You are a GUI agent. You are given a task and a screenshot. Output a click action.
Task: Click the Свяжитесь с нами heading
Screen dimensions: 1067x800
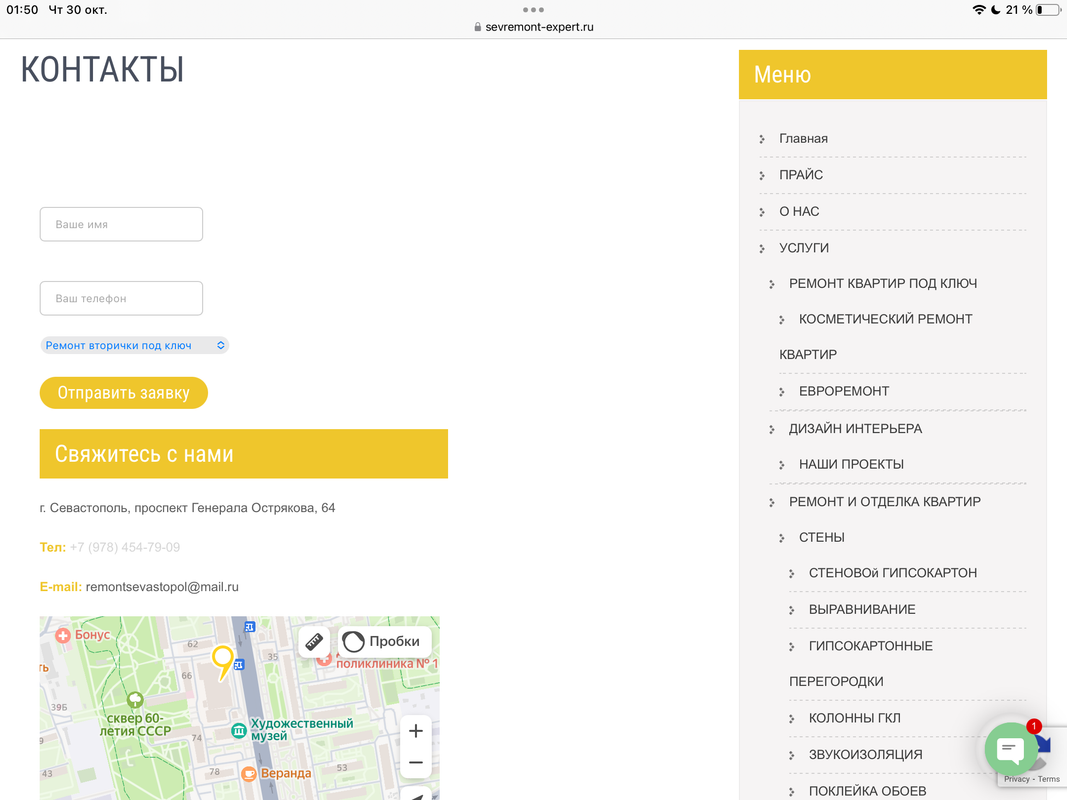tap(144, 454)
